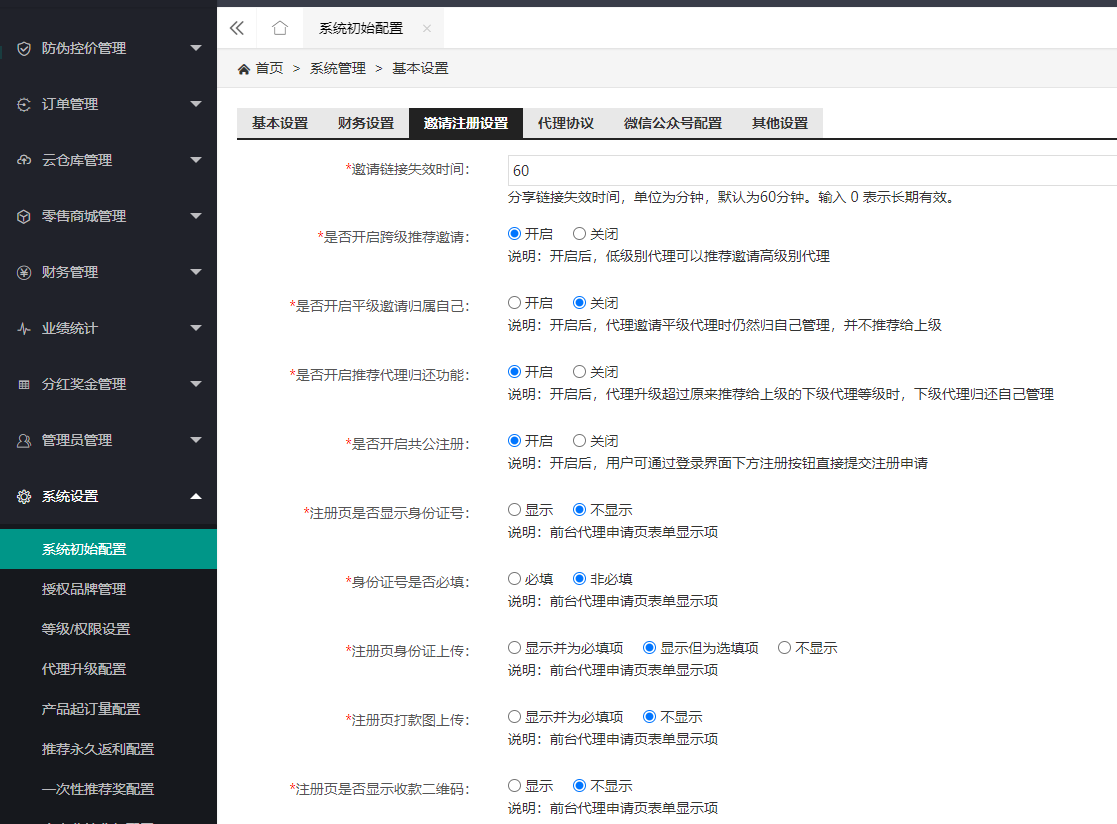Image resolution: width=1117 pixels, height=824 pixels.
Task: Set 跨级推荐邀请 to 开启
Action: (514, 234)
